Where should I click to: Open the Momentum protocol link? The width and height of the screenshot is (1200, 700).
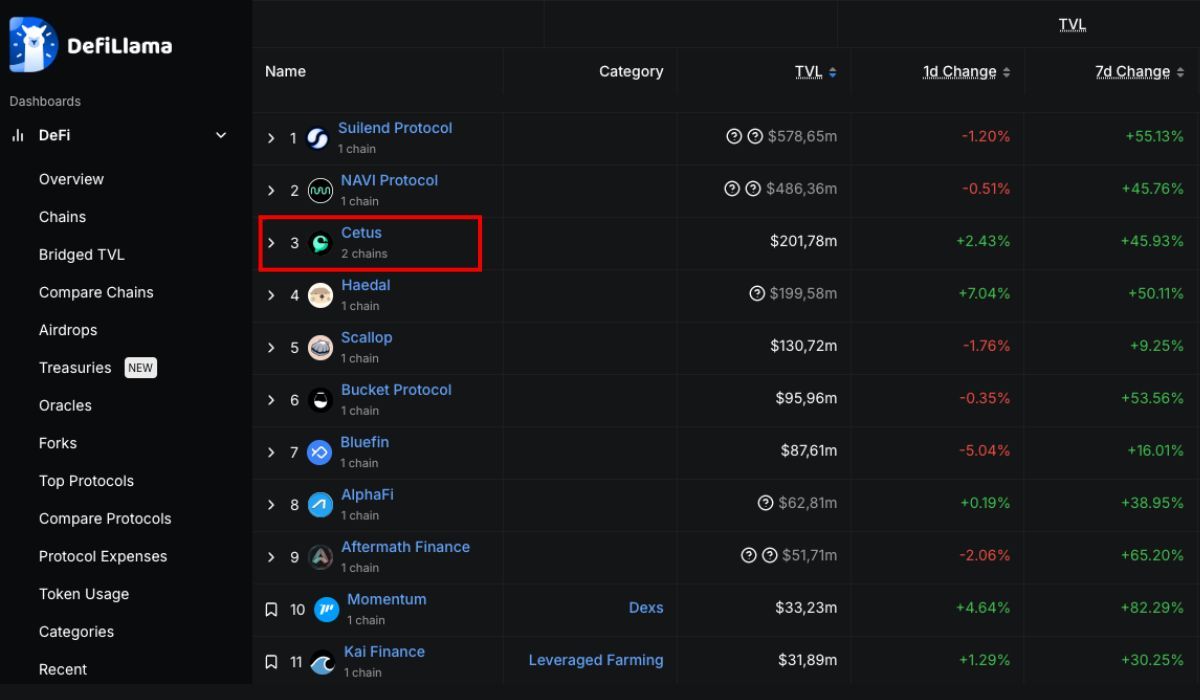coord(387,599)
